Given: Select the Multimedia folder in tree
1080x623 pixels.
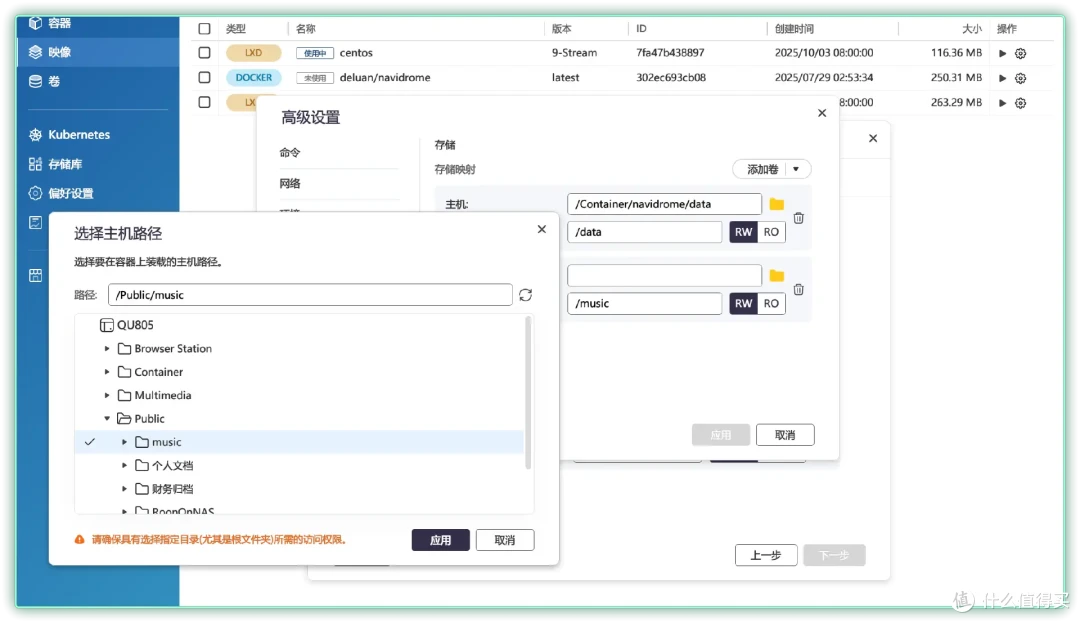Looking at the screenshot, I should (x=155, y=395).
